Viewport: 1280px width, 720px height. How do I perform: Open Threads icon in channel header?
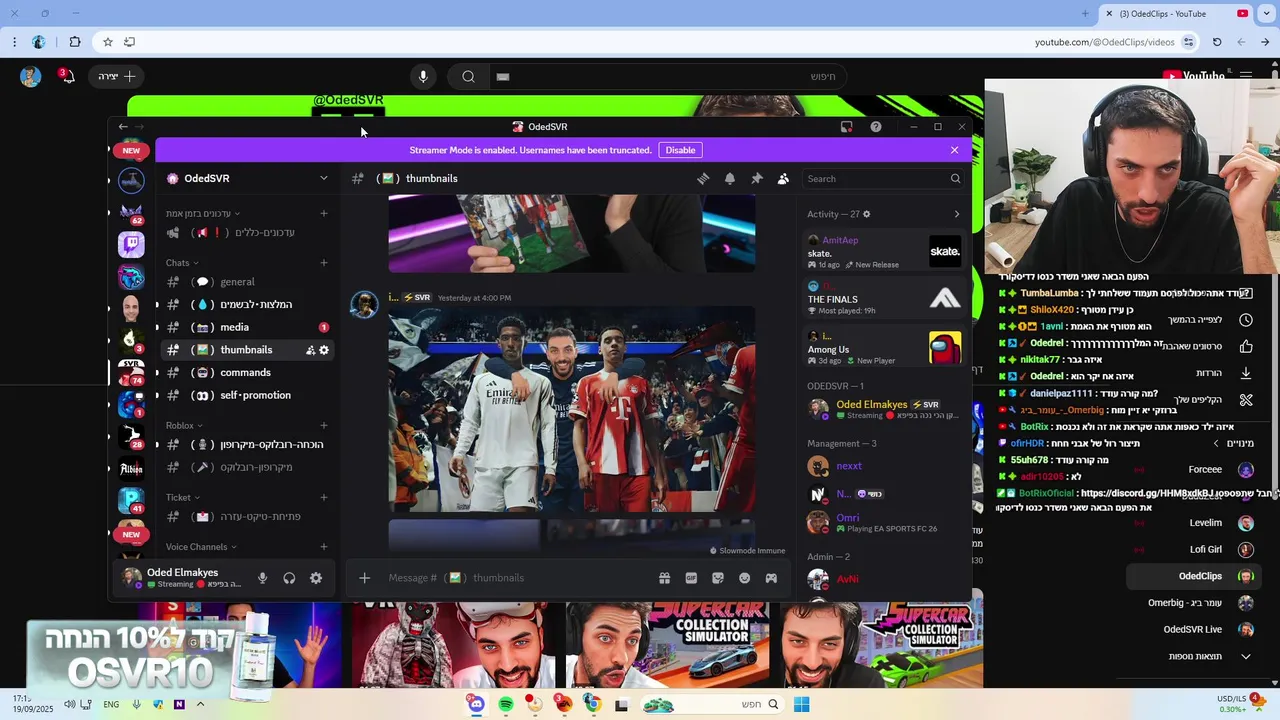click(703, 178)
